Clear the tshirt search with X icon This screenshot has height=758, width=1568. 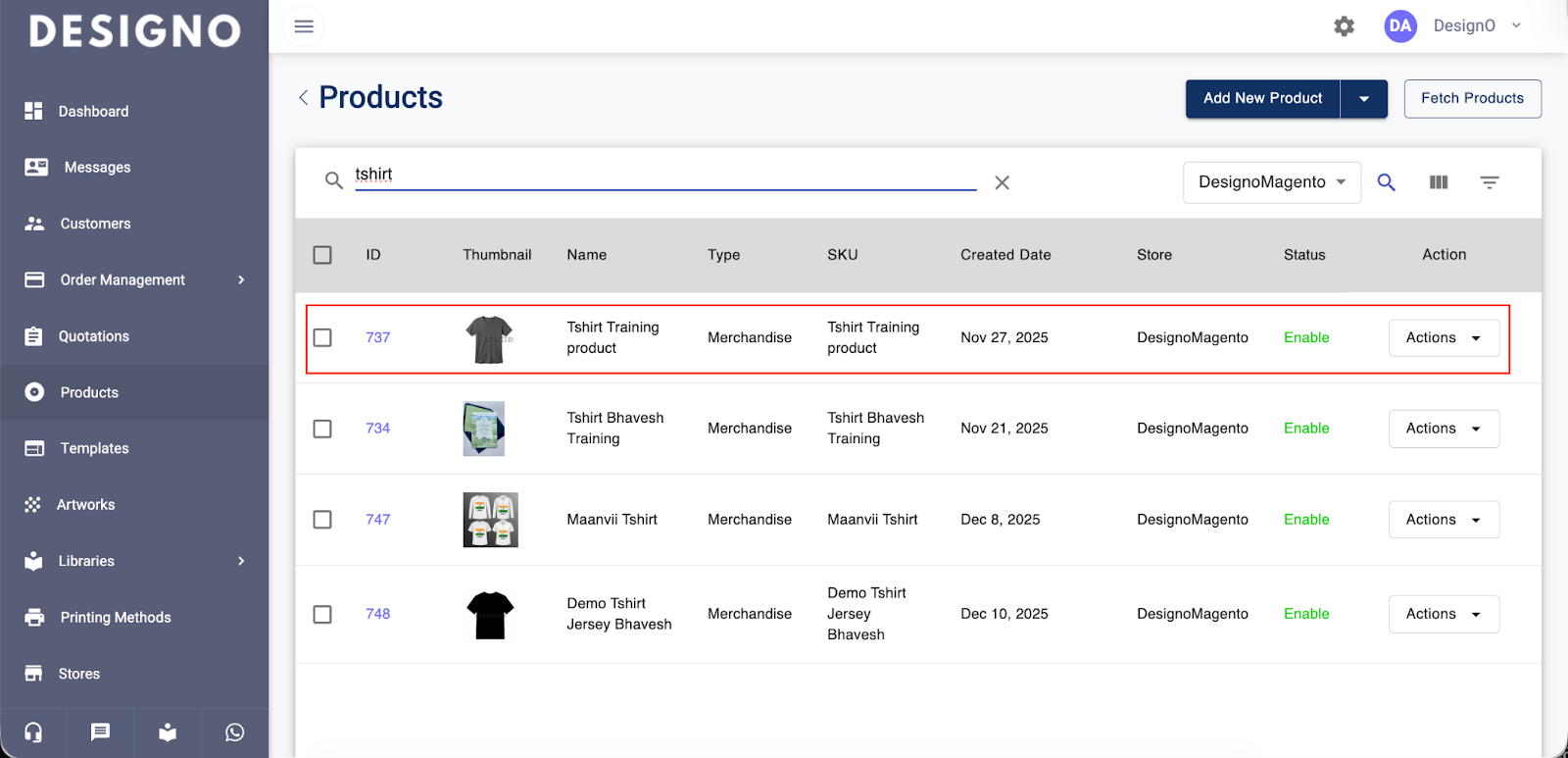coord(1002,182)
